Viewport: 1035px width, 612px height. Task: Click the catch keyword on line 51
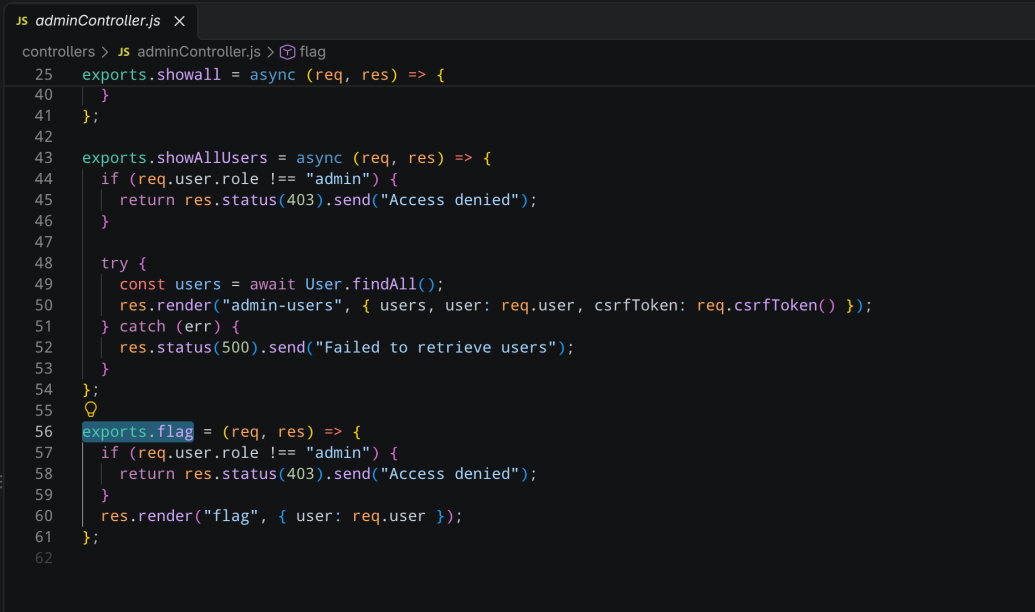click(x=143, y=326)
